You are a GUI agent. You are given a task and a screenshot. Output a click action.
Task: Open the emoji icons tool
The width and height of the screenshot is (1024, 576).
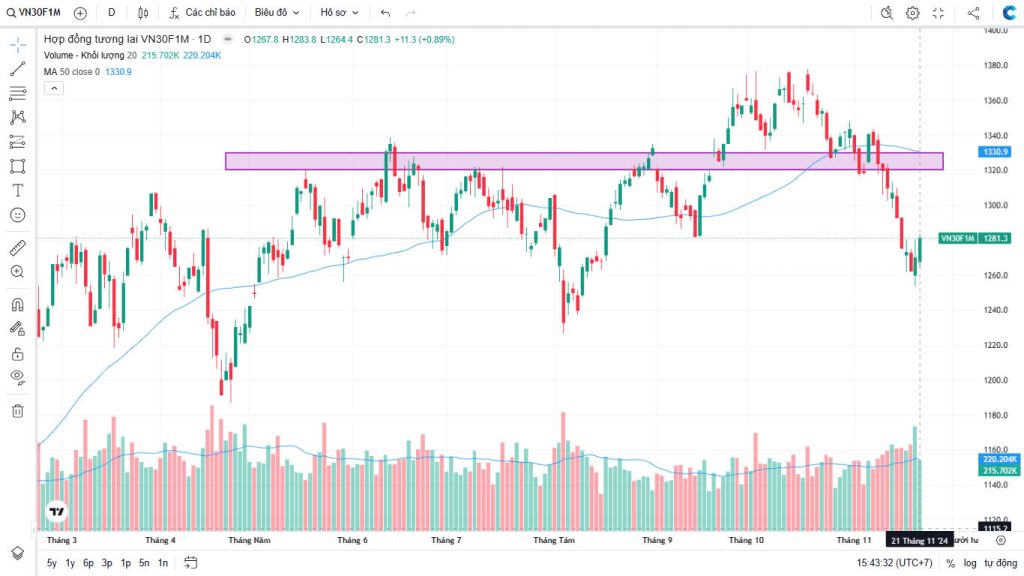17,215
